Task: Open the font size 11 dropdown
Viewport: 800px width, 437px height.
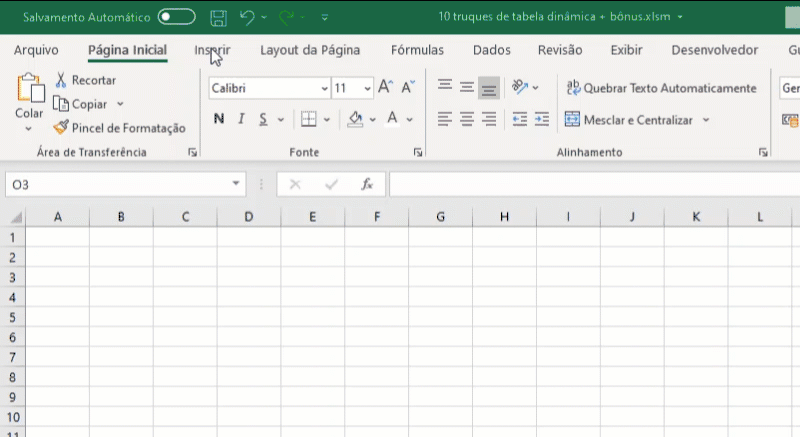Action: [367, 89]
